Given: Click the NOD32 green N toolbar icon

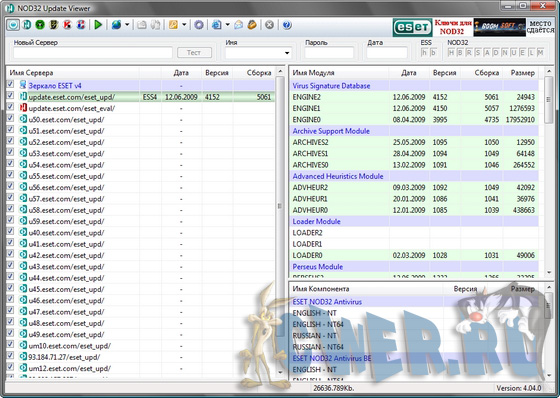Looking at the screenshot, I should 26,25.
